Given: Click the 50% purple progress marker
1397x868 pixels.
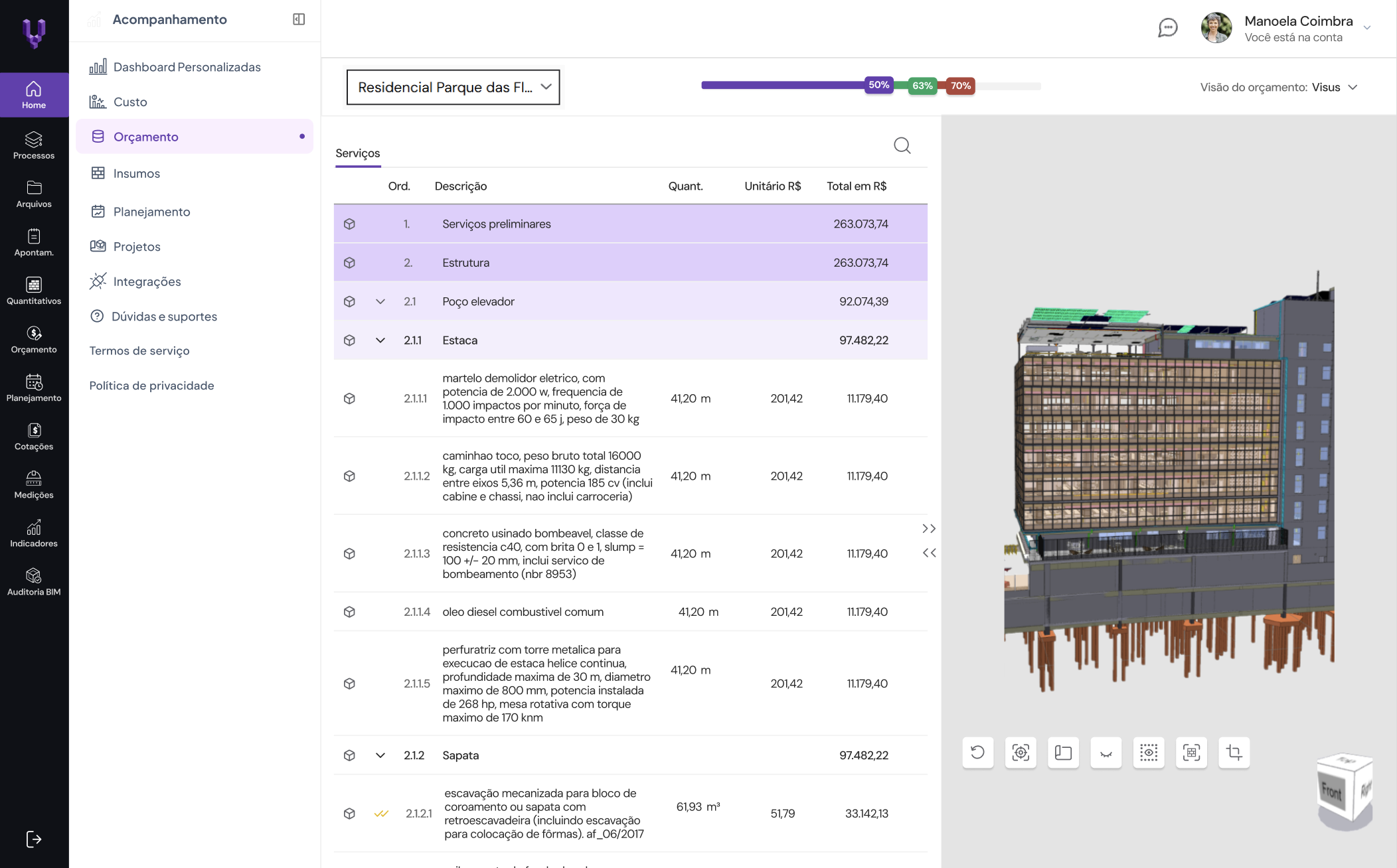Looking at the screenshot, I should tap(878, 85).
